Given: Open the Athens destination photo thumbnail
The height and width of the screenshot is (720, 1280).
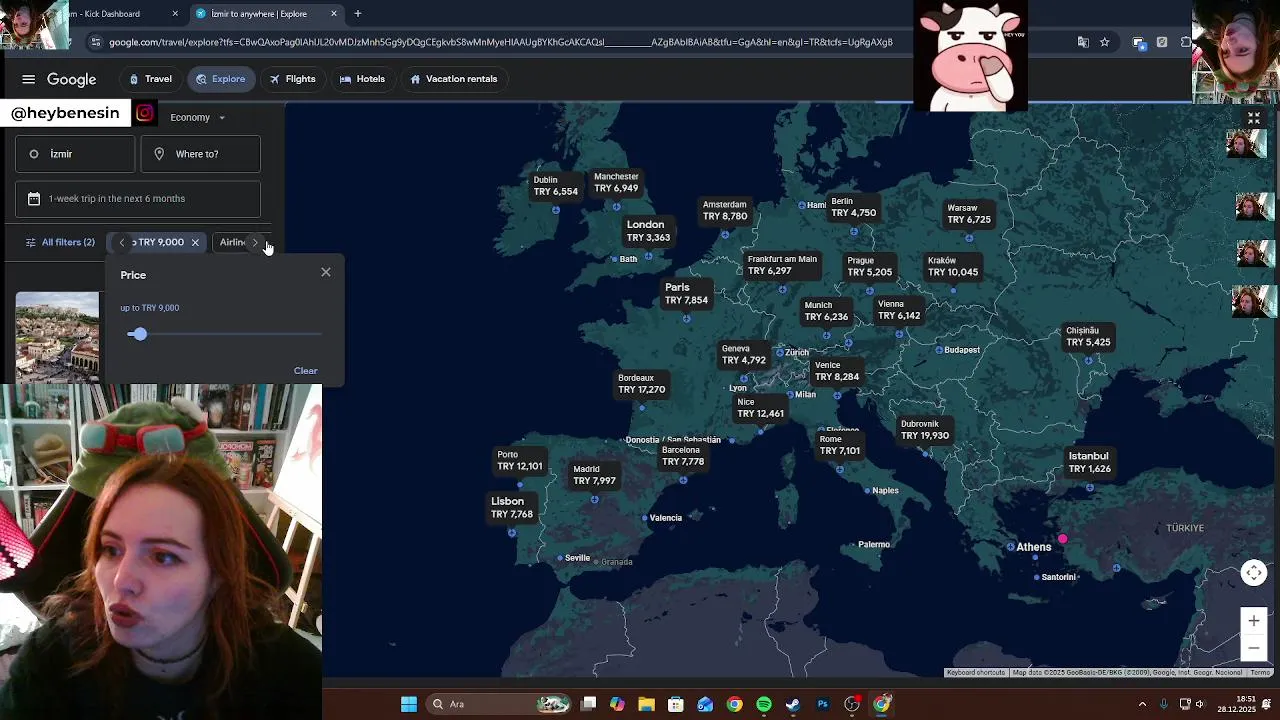Looking at the screenshot, I should (57, 337).
